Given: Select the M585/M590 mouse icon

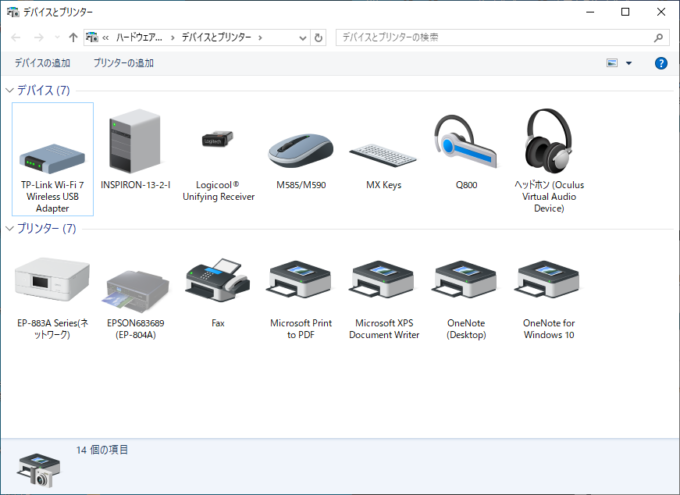Looking at the screenshot, I should tap(301, 151).
